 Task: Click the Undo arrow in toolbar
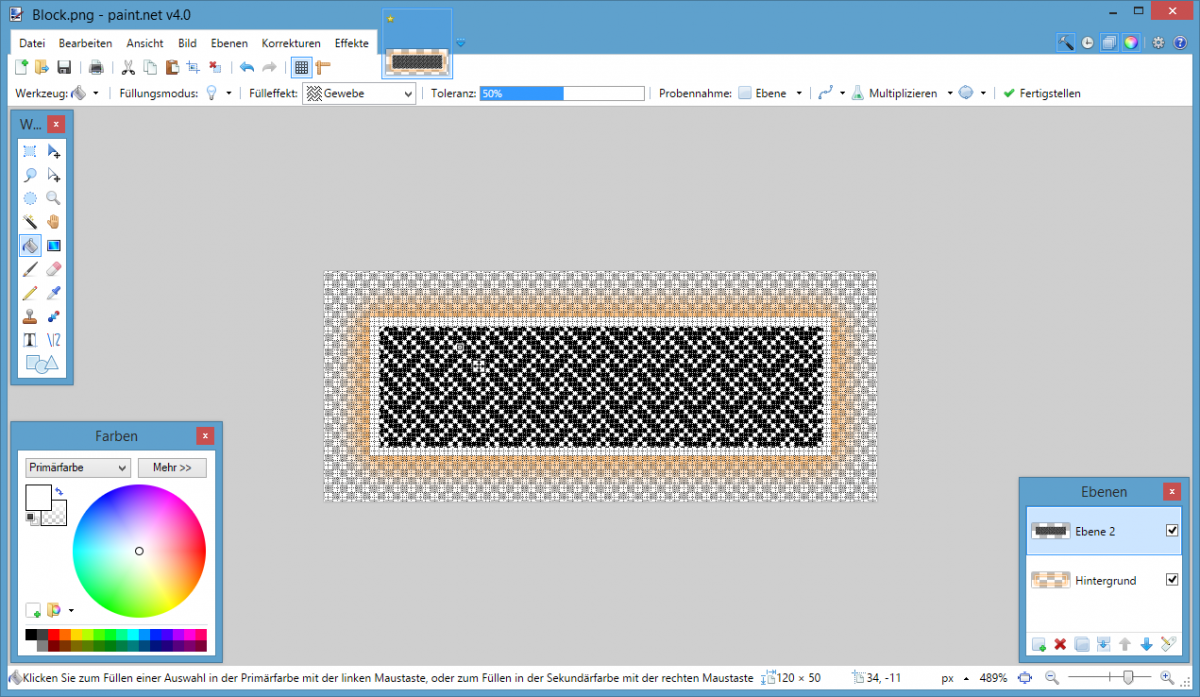click(247, 67)
